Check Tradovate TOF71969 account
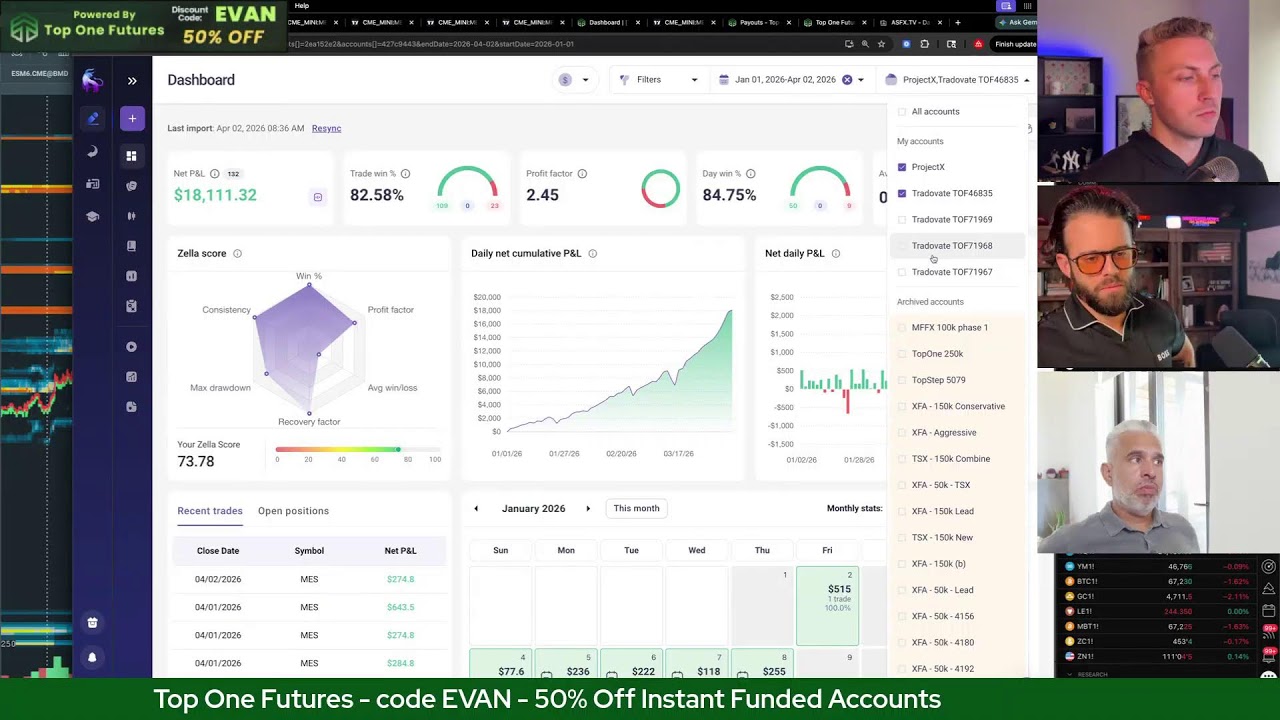 tap(902, 220)
